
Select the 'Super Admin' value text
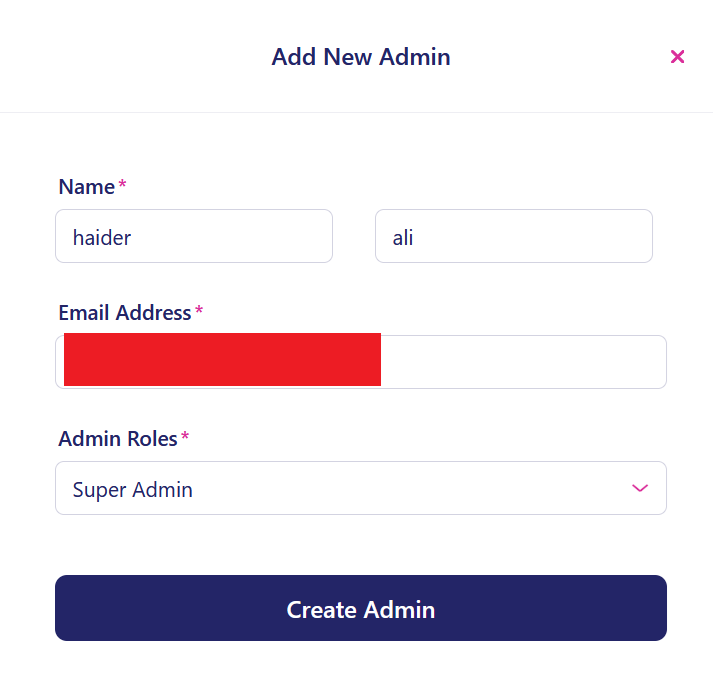133,490
